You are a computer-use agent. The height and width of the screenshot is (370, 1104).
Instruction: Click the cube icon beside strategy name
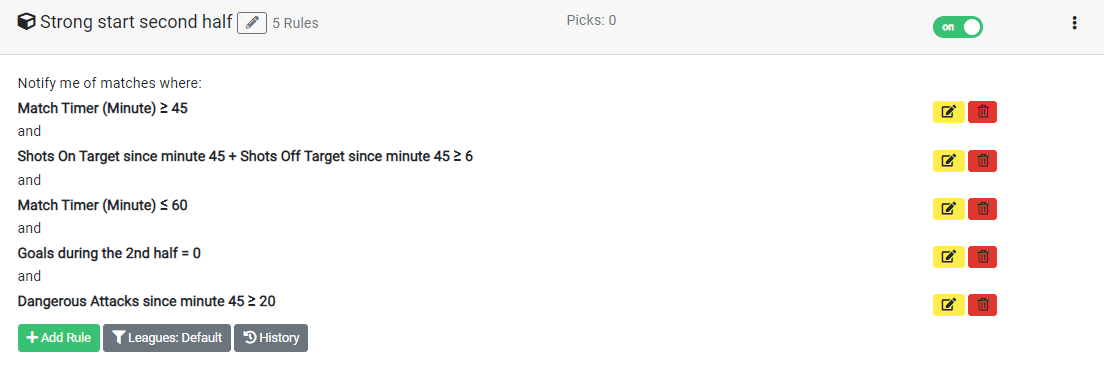(27, 23)
